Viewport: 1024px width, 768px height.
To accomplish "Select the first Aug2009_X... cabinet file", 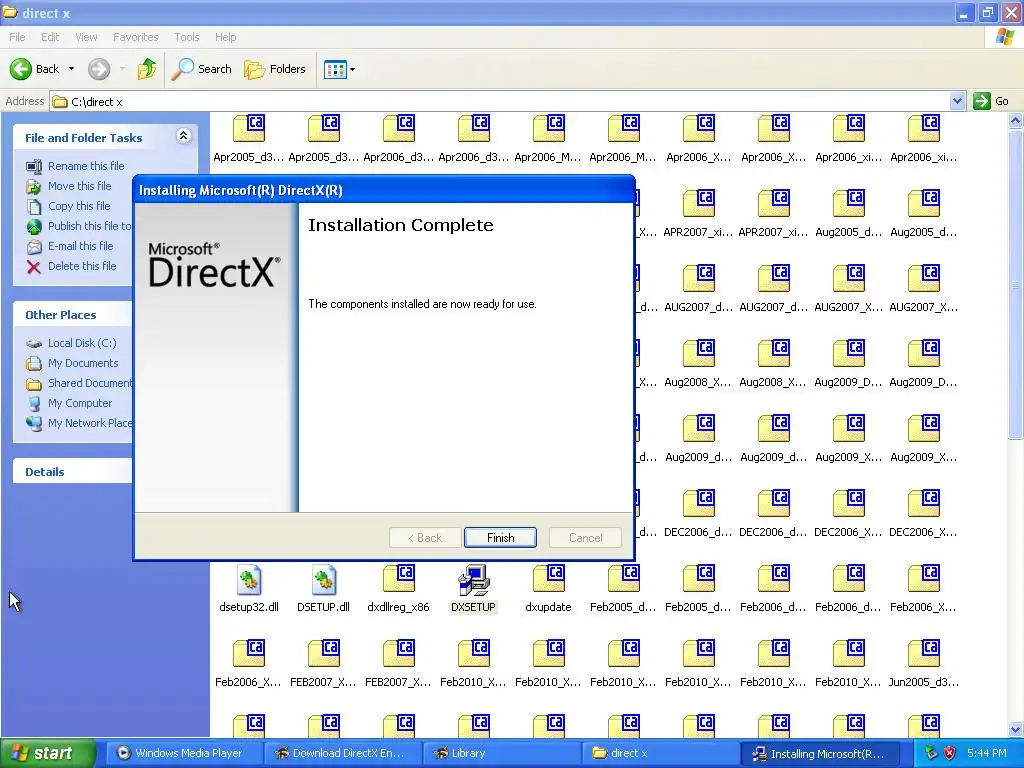I will tap(849, 428).
